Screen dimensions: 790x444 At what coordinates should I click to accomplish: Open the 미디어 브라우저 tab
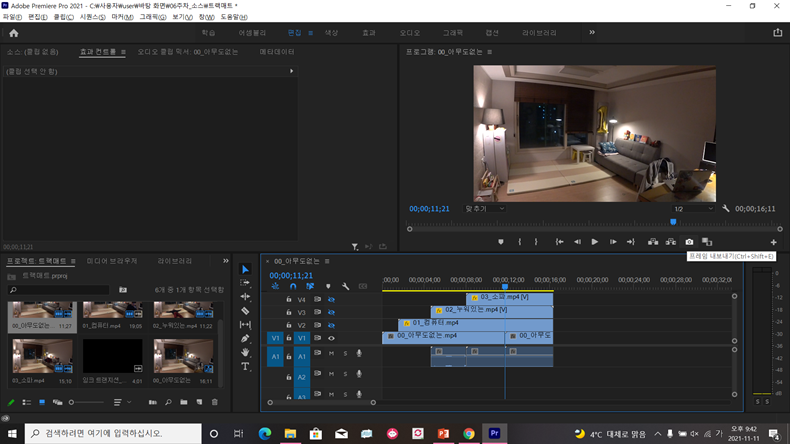point(112,261)
